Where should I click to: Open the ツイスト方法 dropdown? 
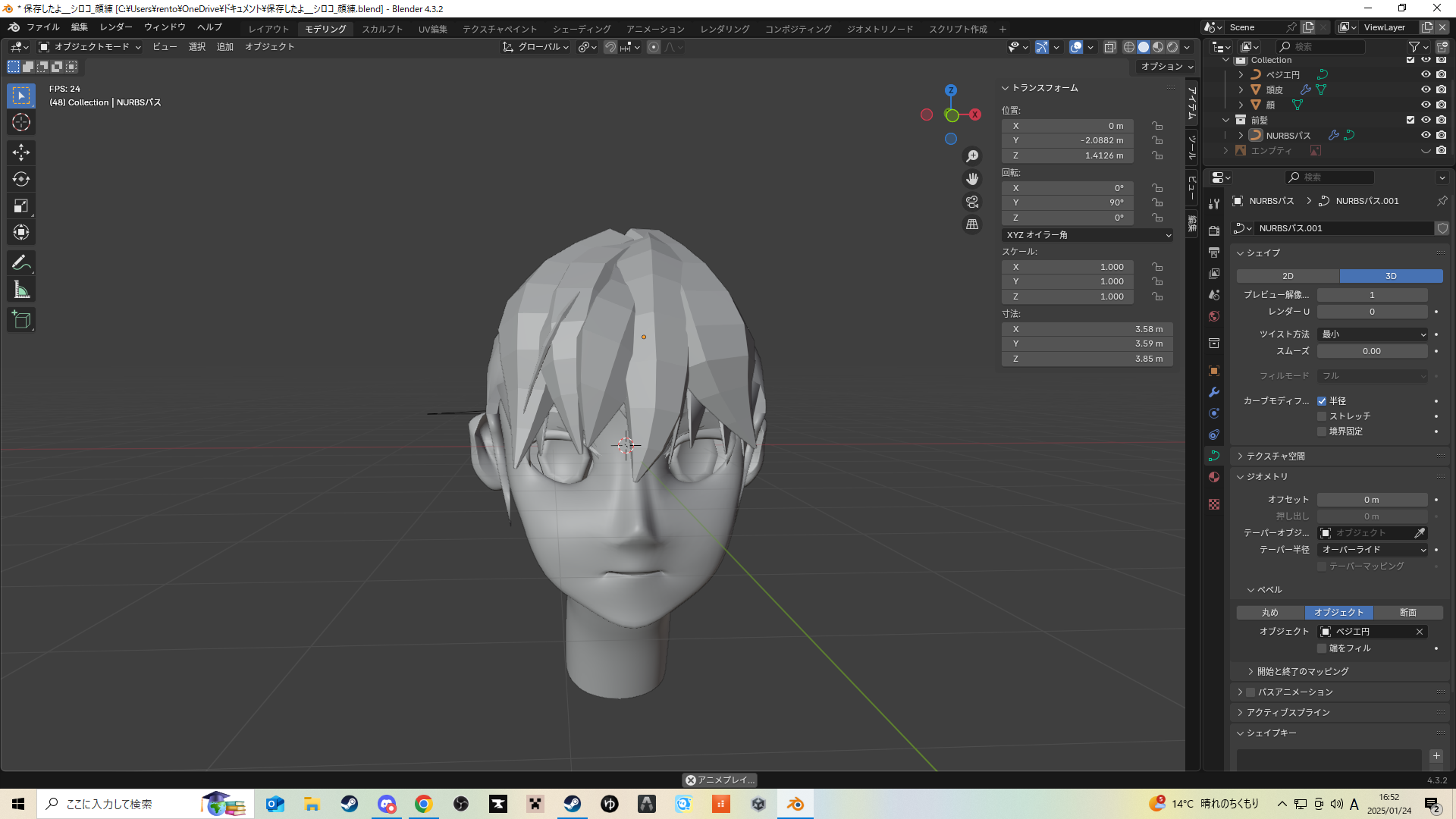[x=1373, y=334]
